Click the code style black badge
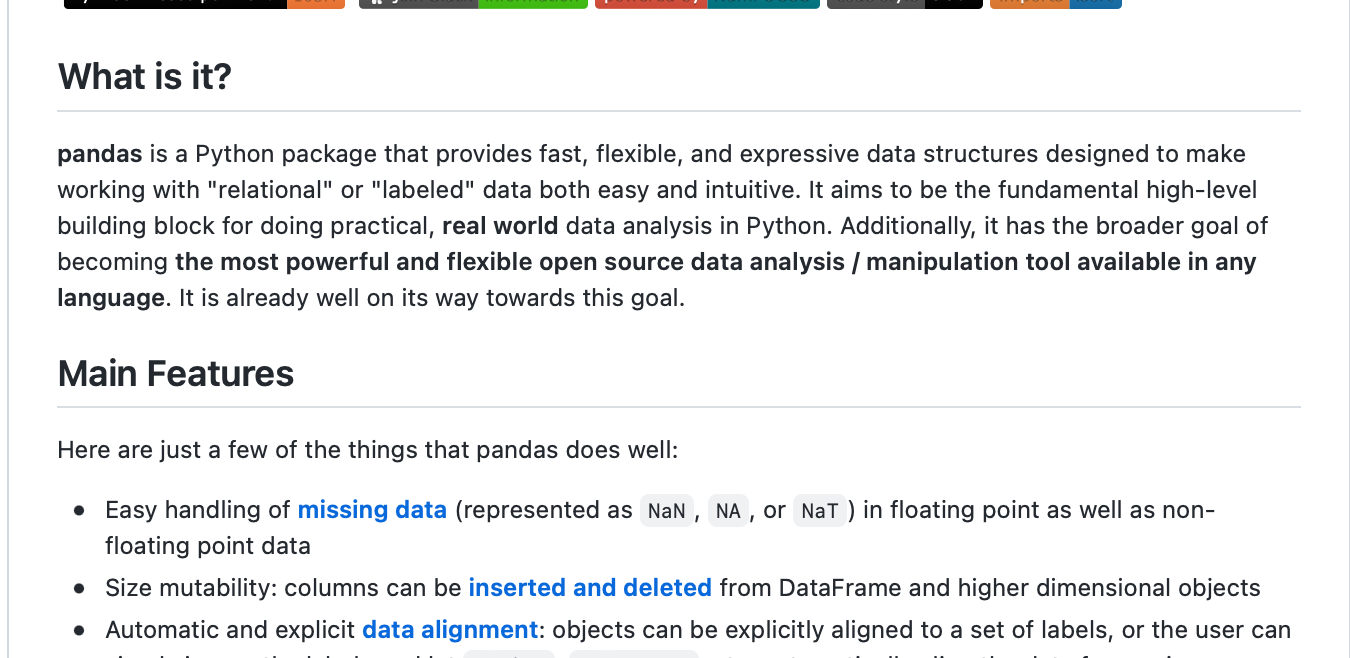Image resolution: width=1350 pixels, height=658 pixels. [x=905, y=4]
